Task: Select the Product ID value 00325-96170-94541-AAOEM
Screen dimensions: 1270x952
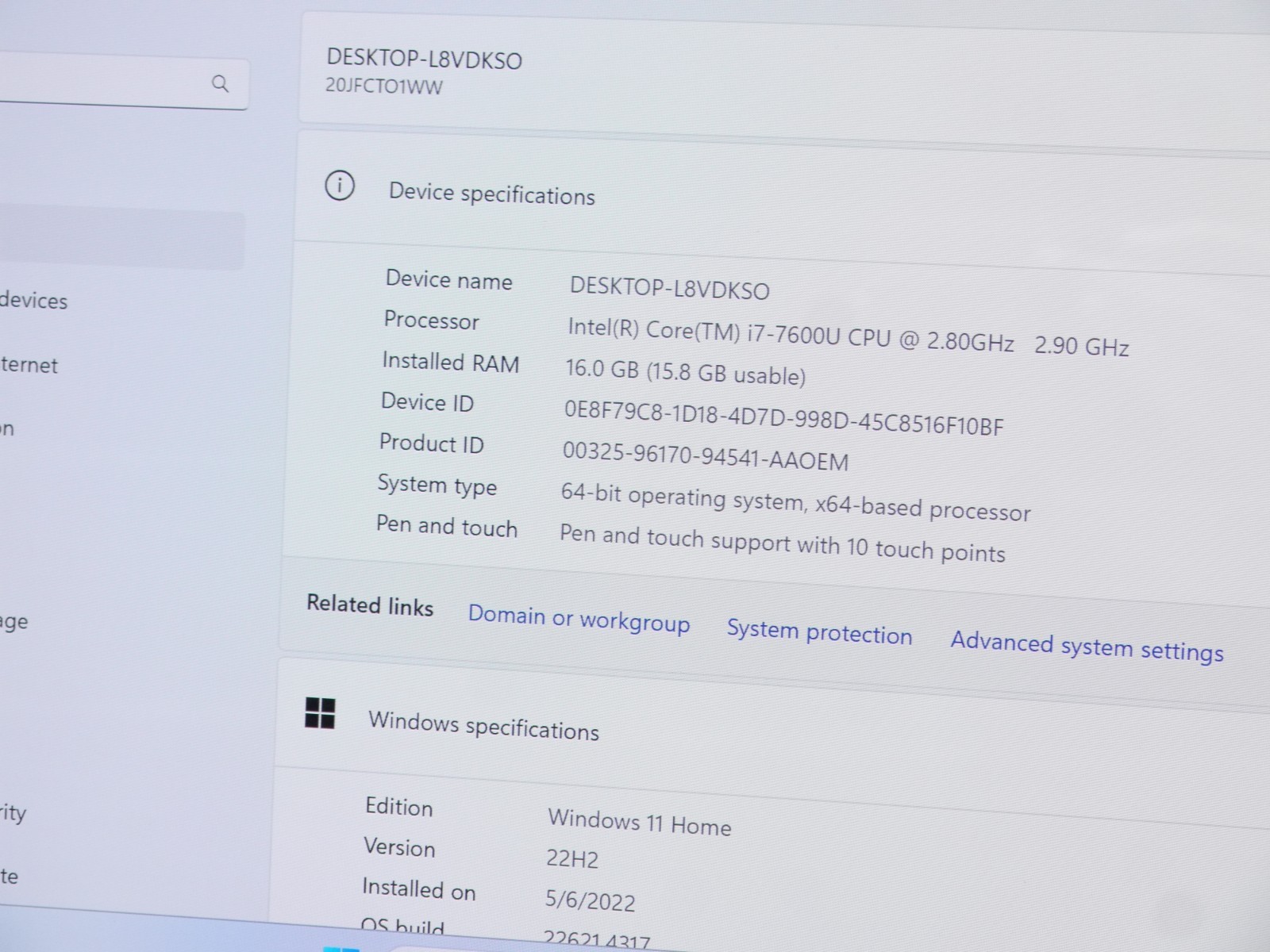Action: coord(706,456)
